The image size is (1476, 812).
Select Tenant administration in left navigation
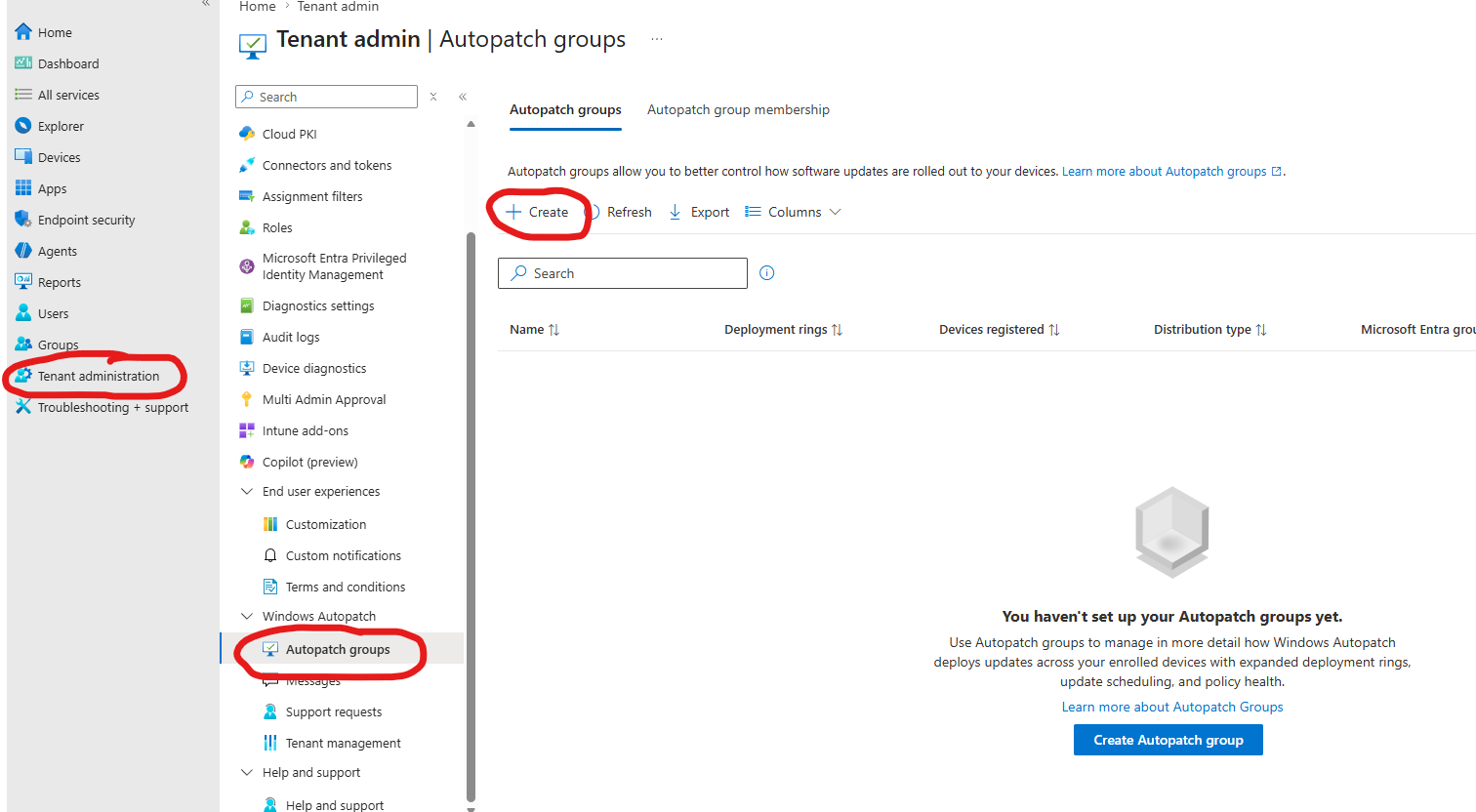98,376
